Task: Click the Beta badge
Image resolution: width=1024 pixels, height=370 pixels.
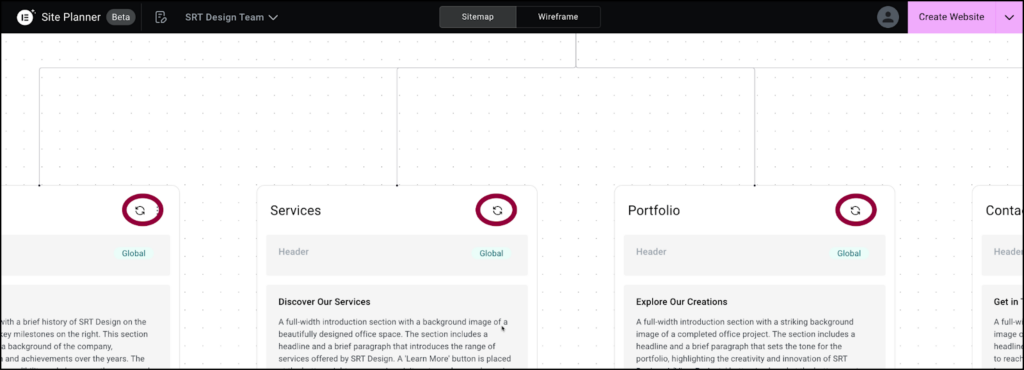Action: tap(121, 17)
